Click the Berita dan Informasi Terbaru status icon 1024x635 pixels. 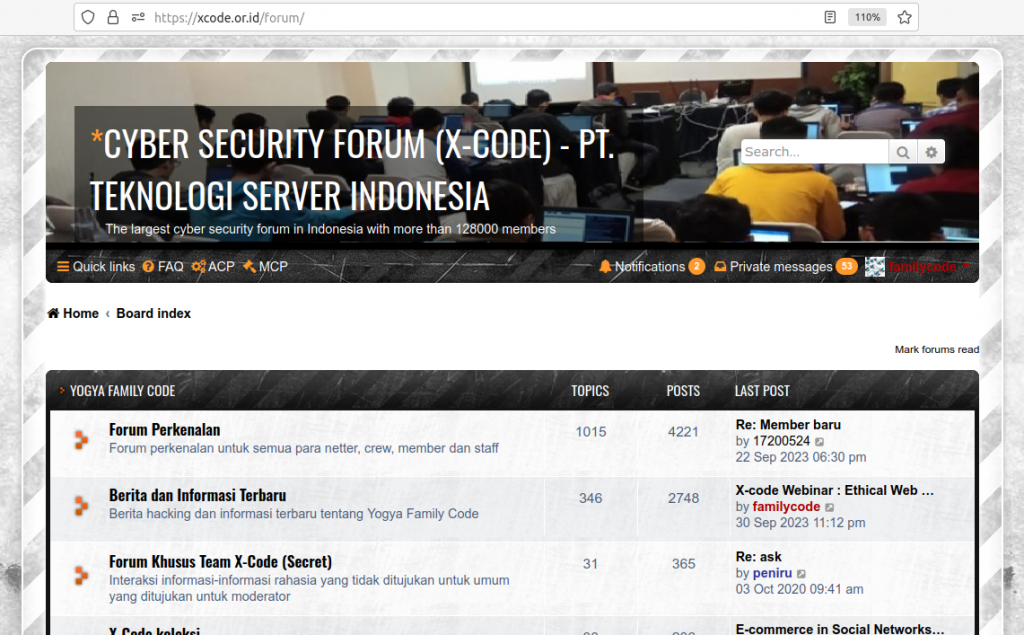tap(81, 506)
